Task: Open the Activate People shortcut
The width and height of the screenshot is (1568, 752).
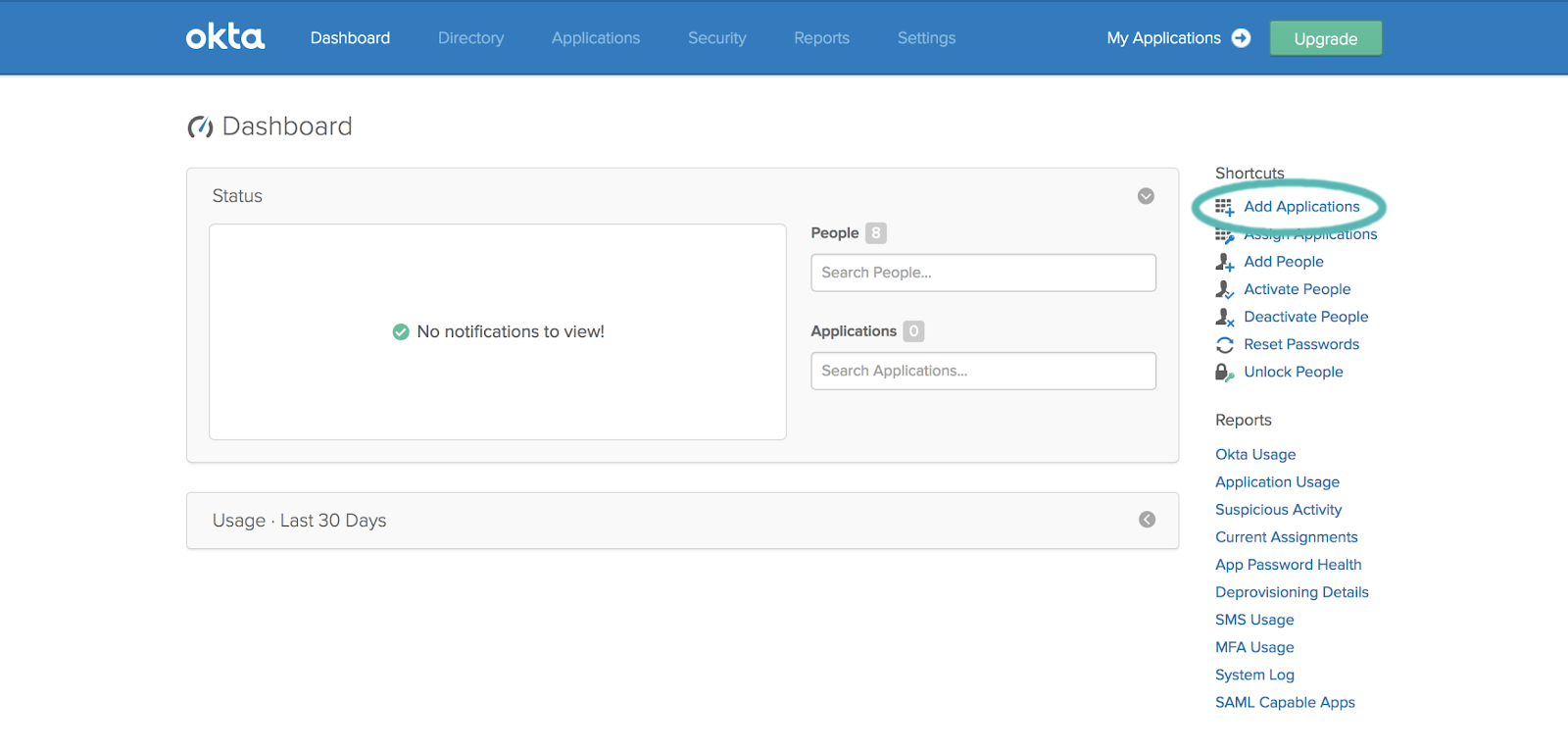Action: 1297,289
